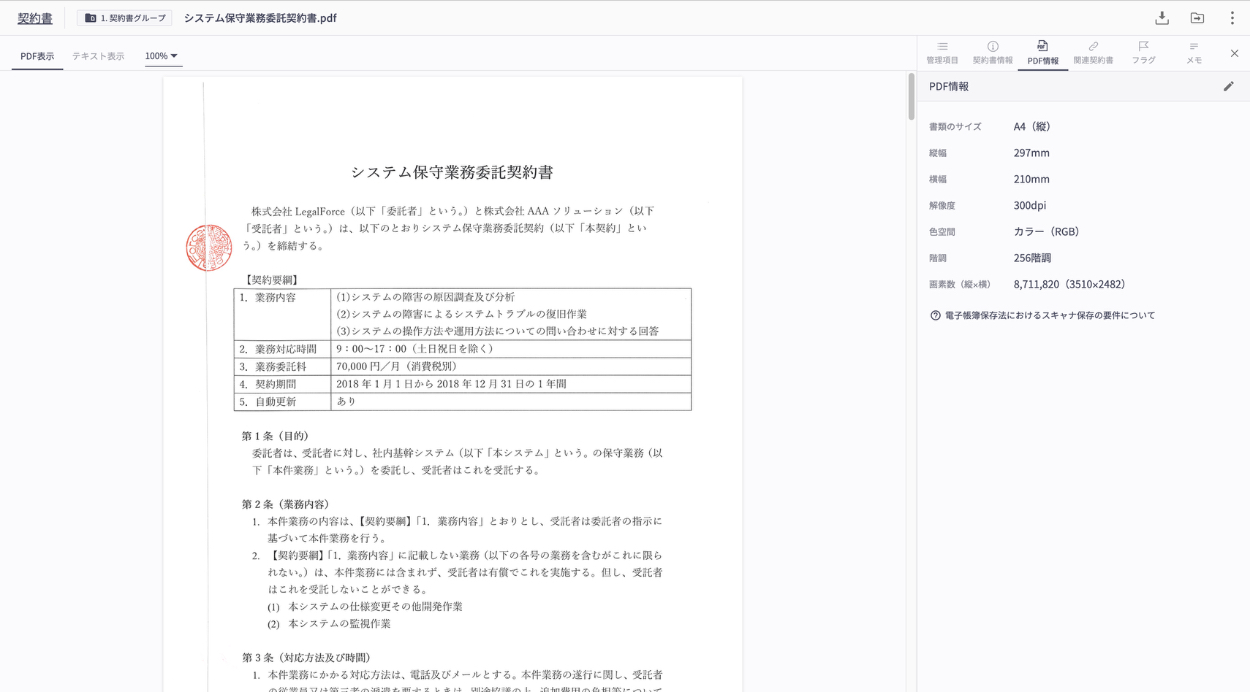This screenshot has width=1250, height=692.
Task: Click the move-to-folder icon
Action: (1197, 18)
